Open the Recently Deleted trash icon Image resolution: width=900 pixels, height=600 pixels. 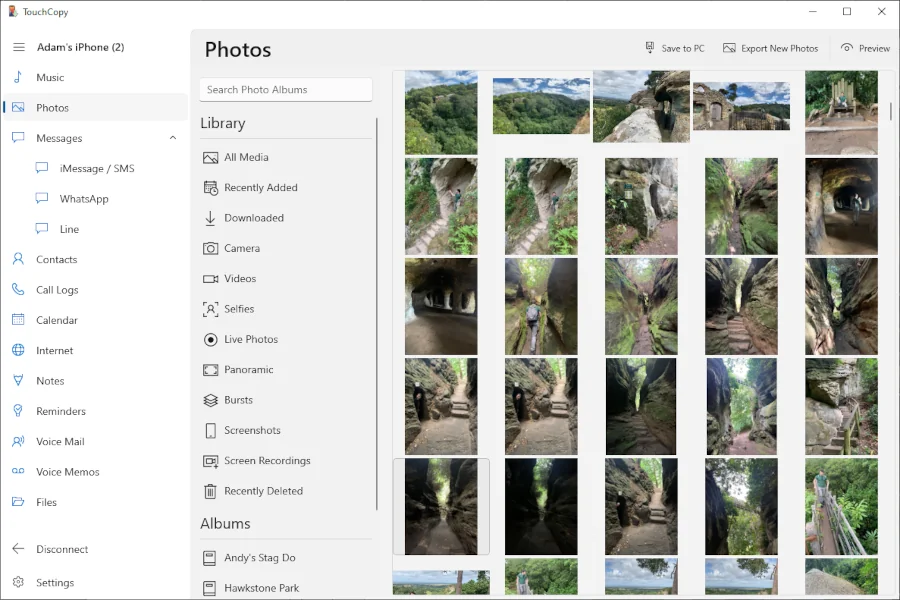pyautogui.click(x=211, y=491)
